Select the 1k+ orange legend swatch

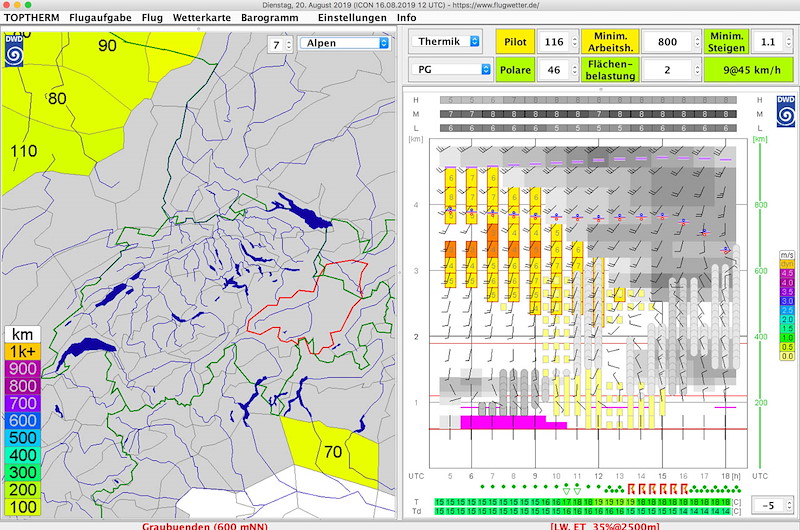point(22,351)
